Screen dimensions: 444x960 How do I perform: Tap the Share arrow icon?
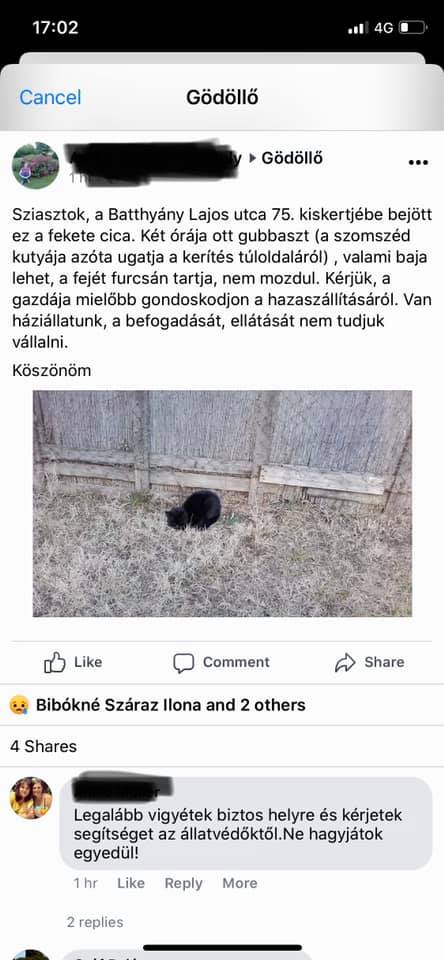pos(345,662)
